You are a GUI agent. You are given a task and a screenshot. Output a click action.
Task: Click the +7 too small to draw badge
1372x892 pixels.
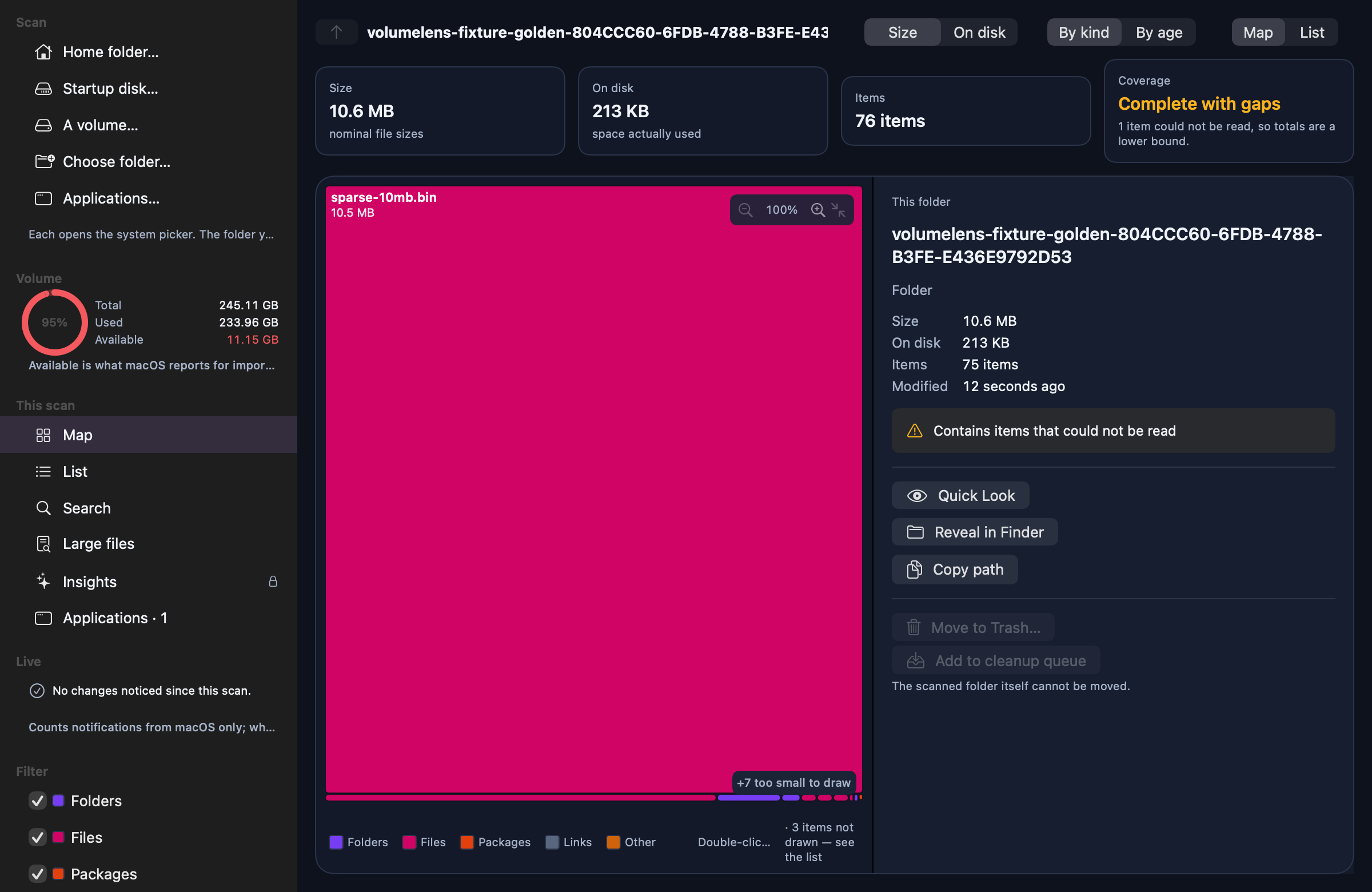point(794,783)
